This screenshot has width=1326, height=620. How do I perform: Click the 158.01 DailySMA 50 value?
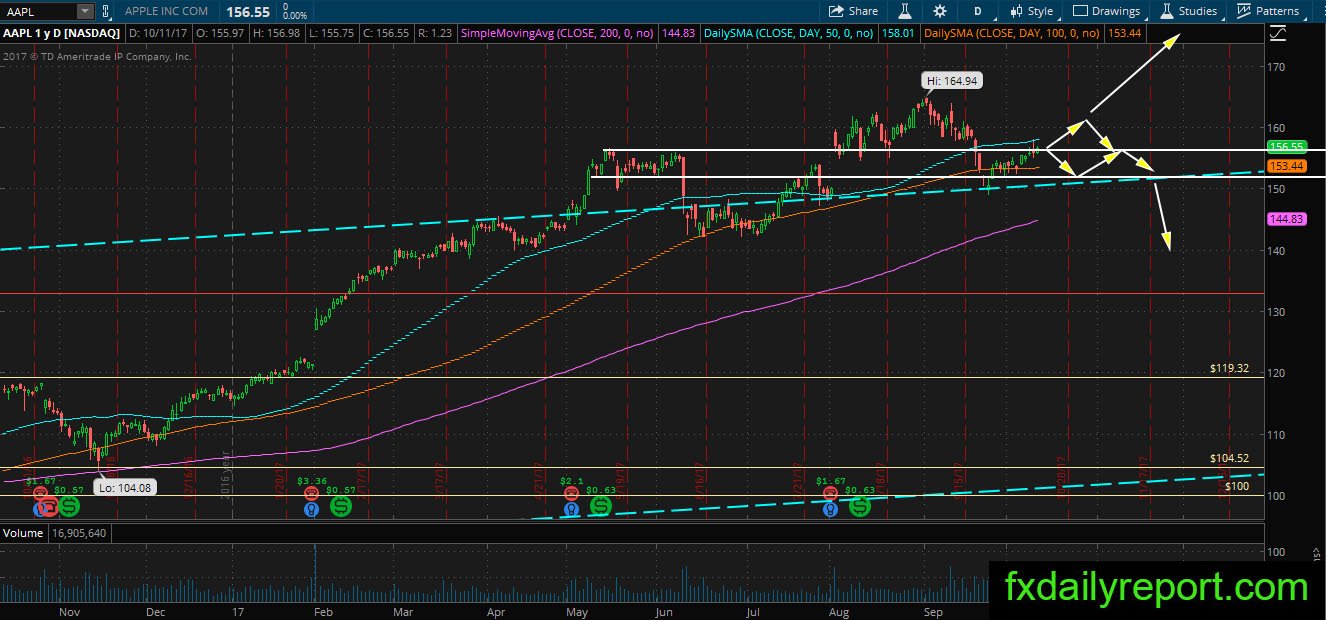898,34
